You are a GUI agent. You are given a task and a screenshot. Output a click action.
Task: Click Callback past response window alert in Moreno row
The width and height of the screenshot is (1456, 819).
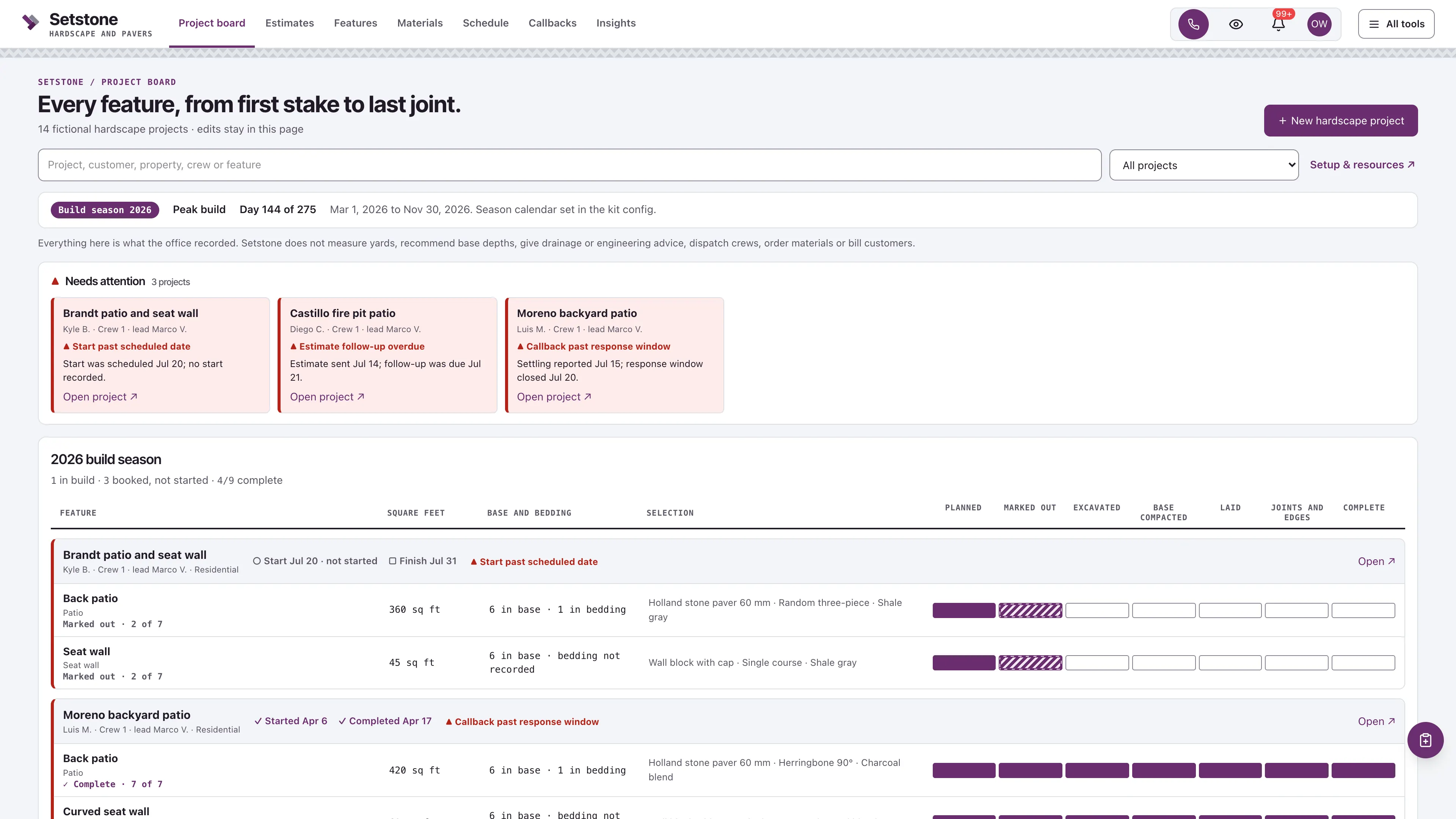tap(522, 722)
